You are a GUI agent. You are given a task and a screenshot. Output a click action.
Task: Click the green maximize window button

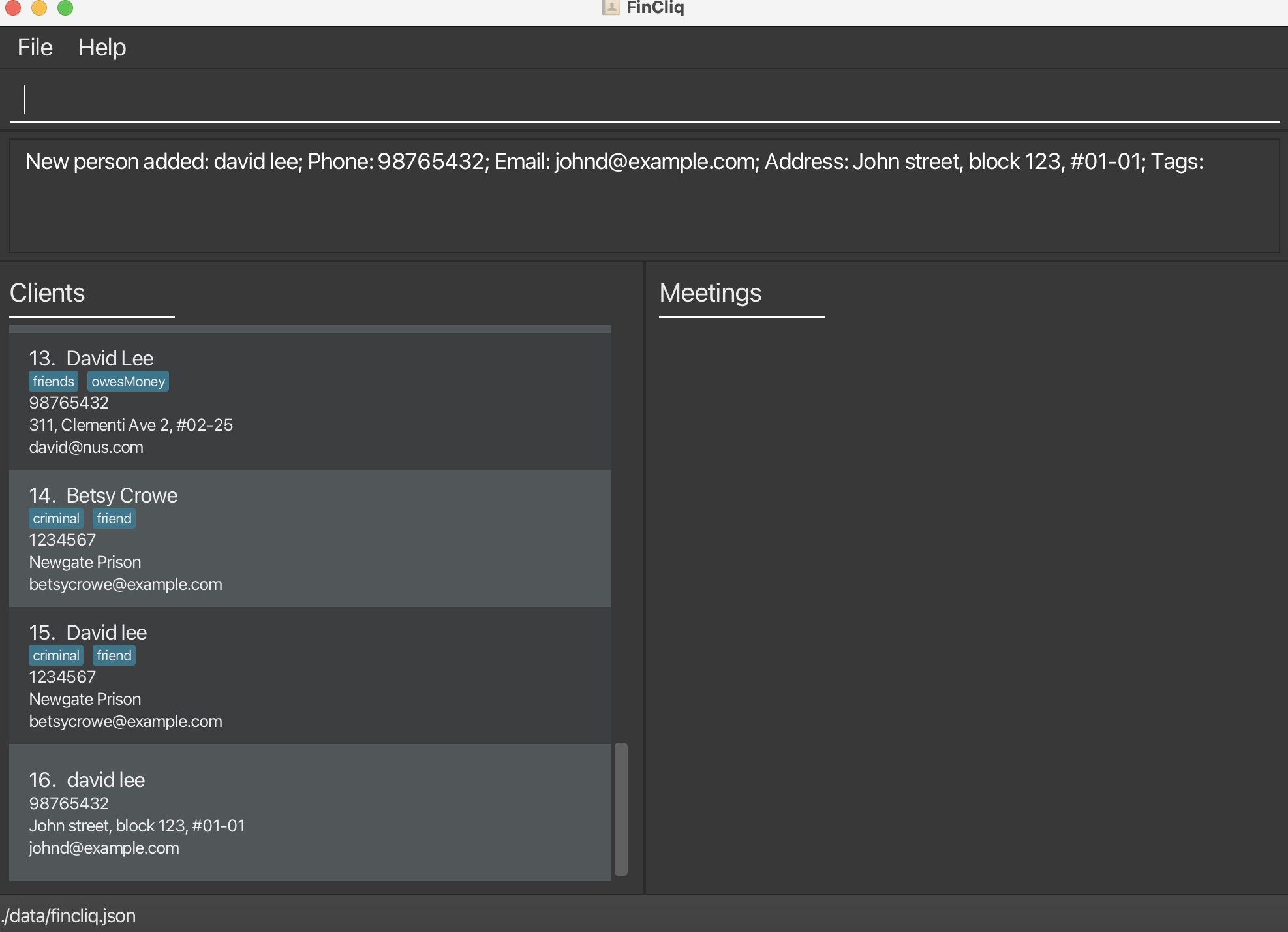pos(65,7)
